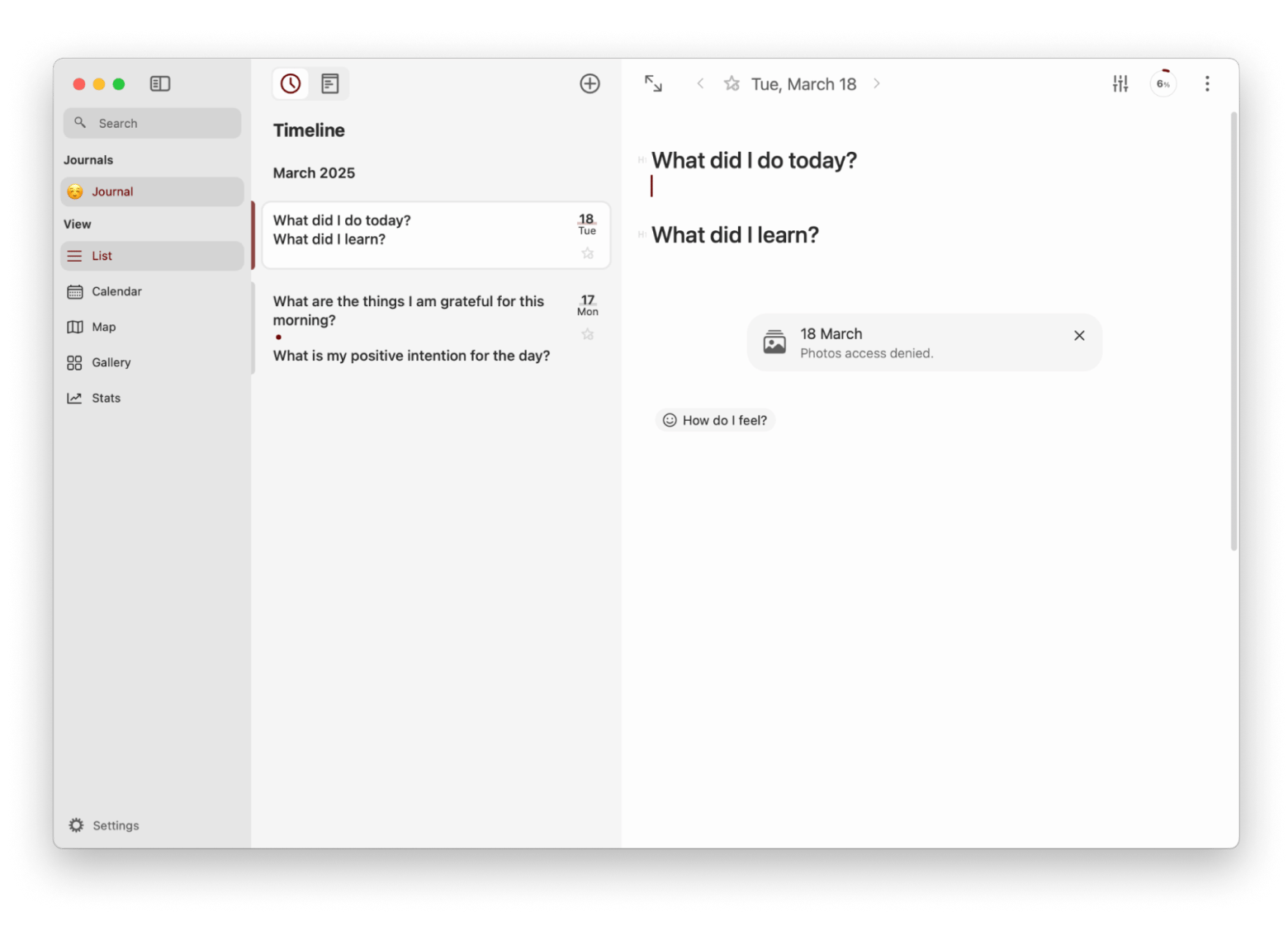Screen dimensions: 1288x926
Task: Open the Calendar view
Action: tap(116, 291)
